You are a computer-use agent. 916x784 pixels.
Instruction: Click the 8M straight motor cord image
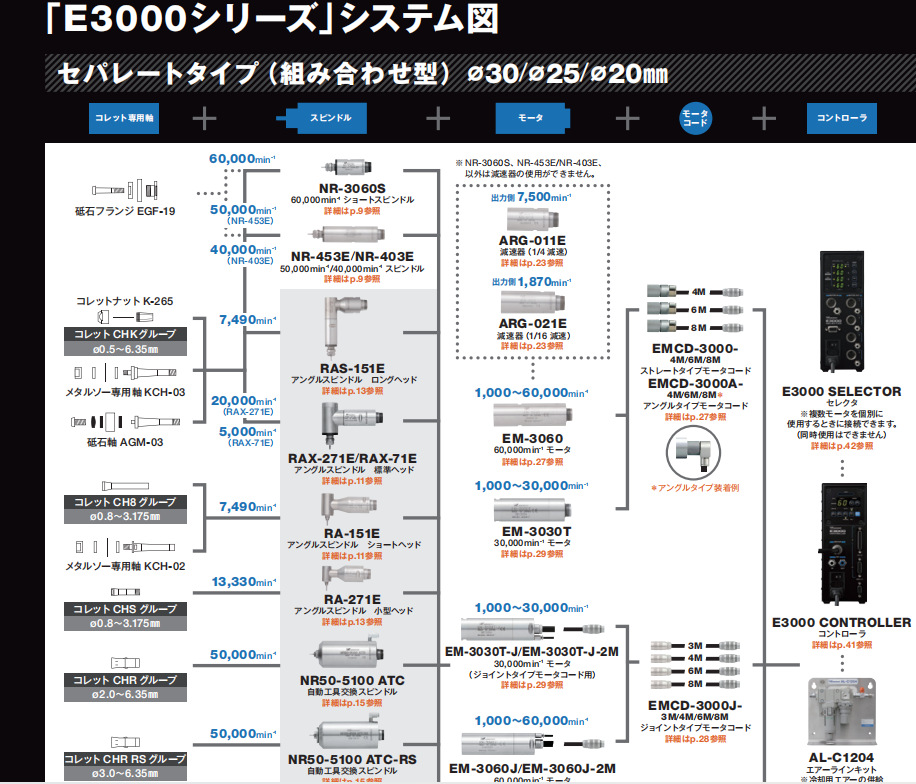click(695, 327)
